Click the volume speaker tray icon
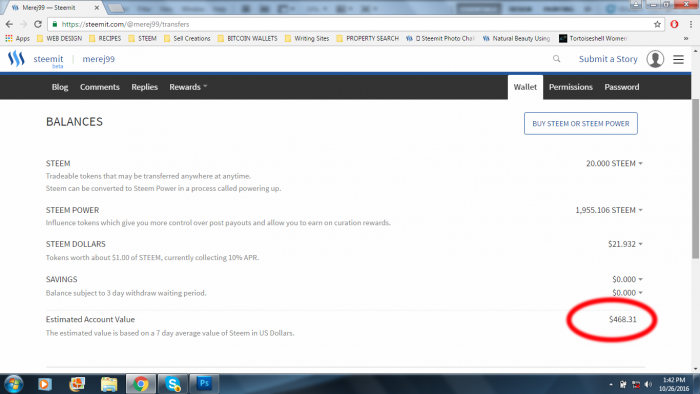Viewport: 700px width, 394px height. pyautogui.click(x=648, y=384)
